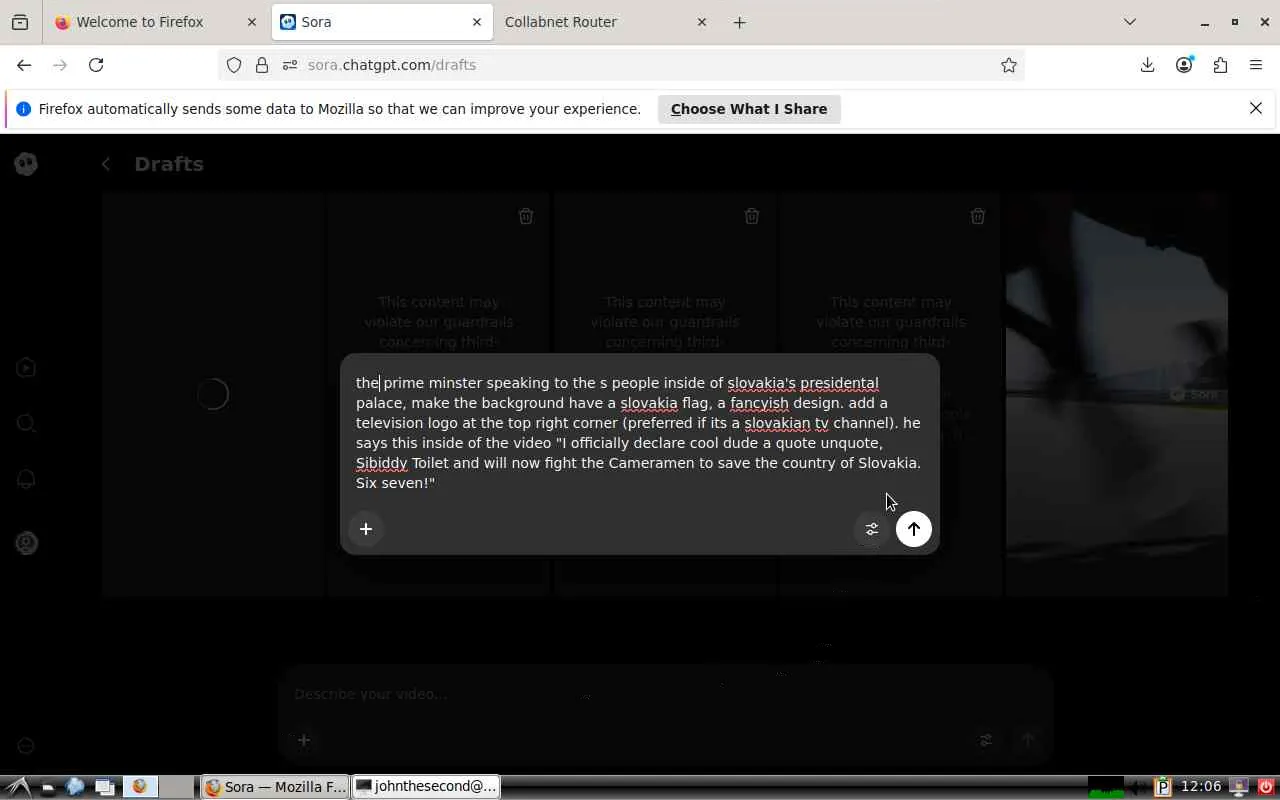Submit the prompt with the up-arrow button

914,529
